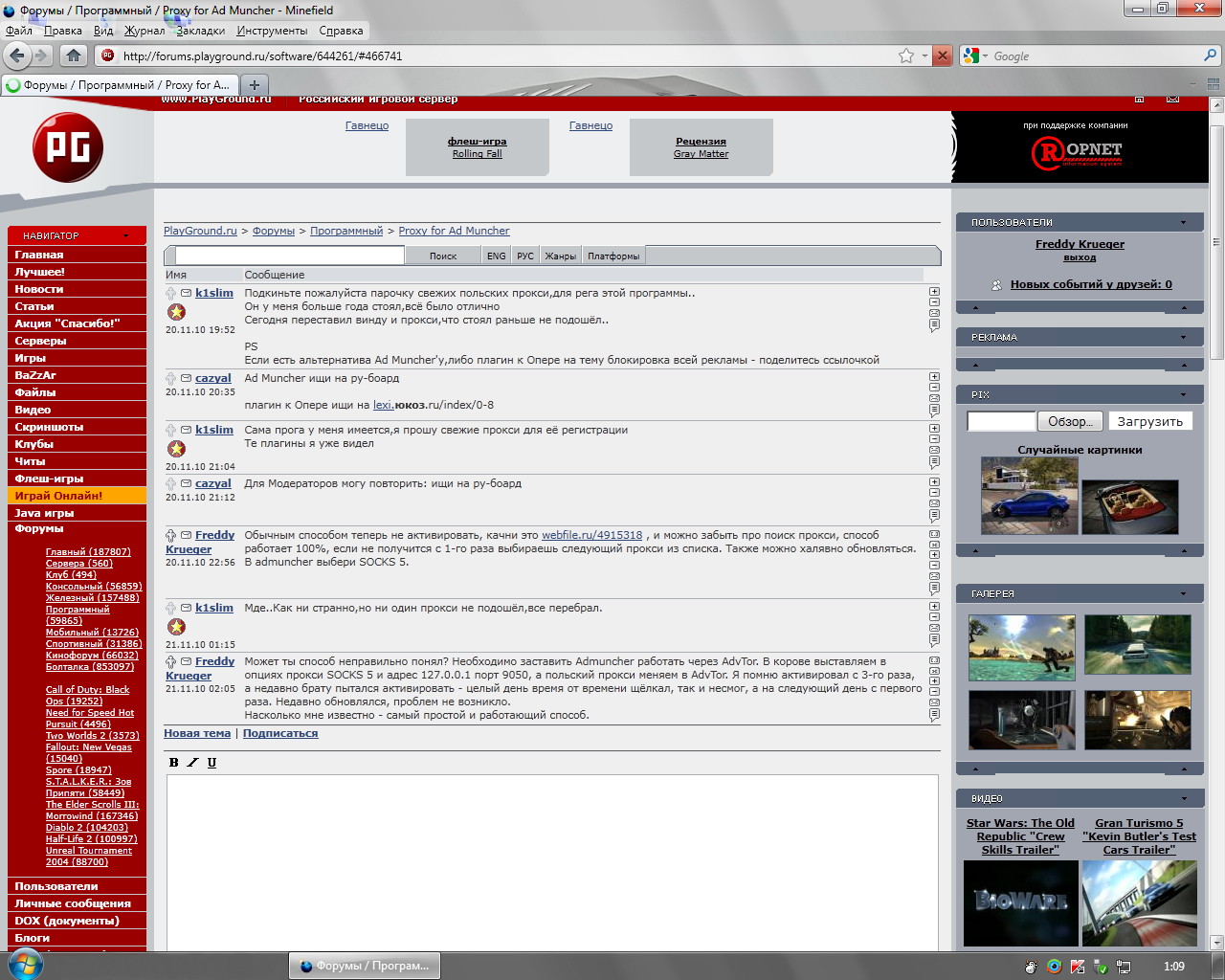Open webfile.ru/4915318 link

[x=592, y=535]
